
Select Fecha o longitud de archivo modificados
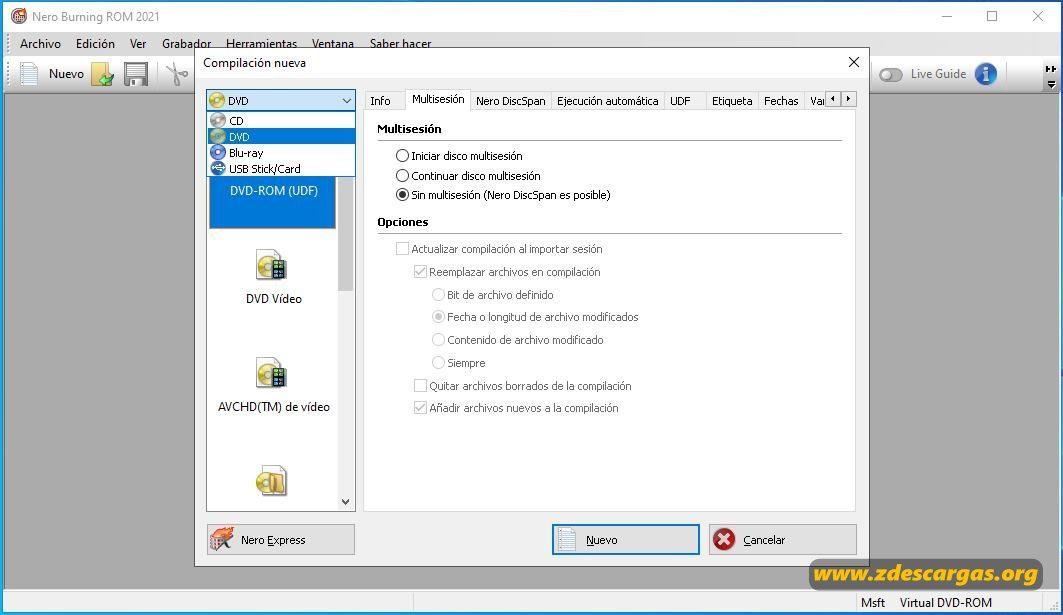tap(439, 317)
